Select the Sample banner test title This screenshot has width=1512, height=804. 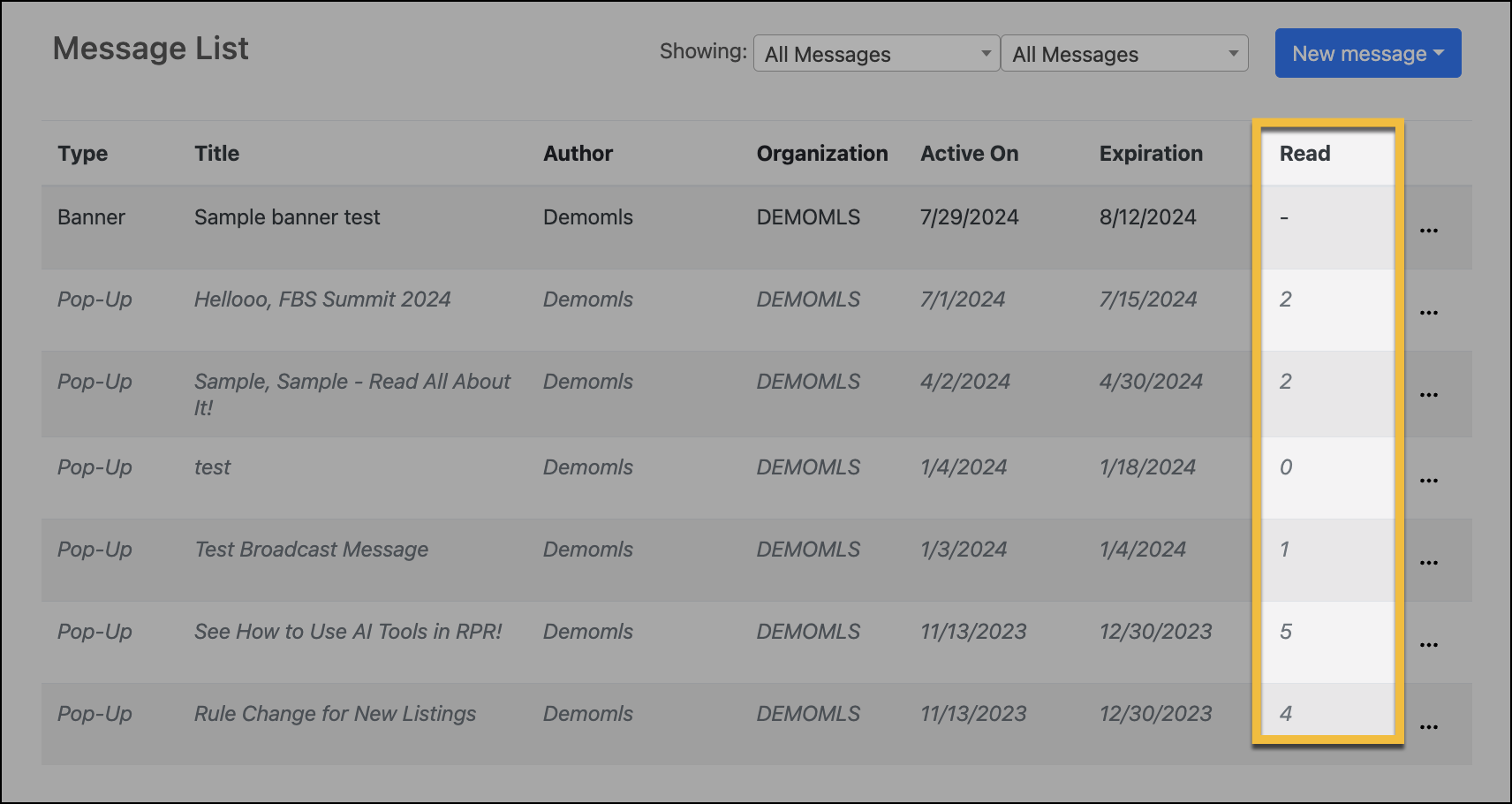pyautogui.click(x=287, y=217)
